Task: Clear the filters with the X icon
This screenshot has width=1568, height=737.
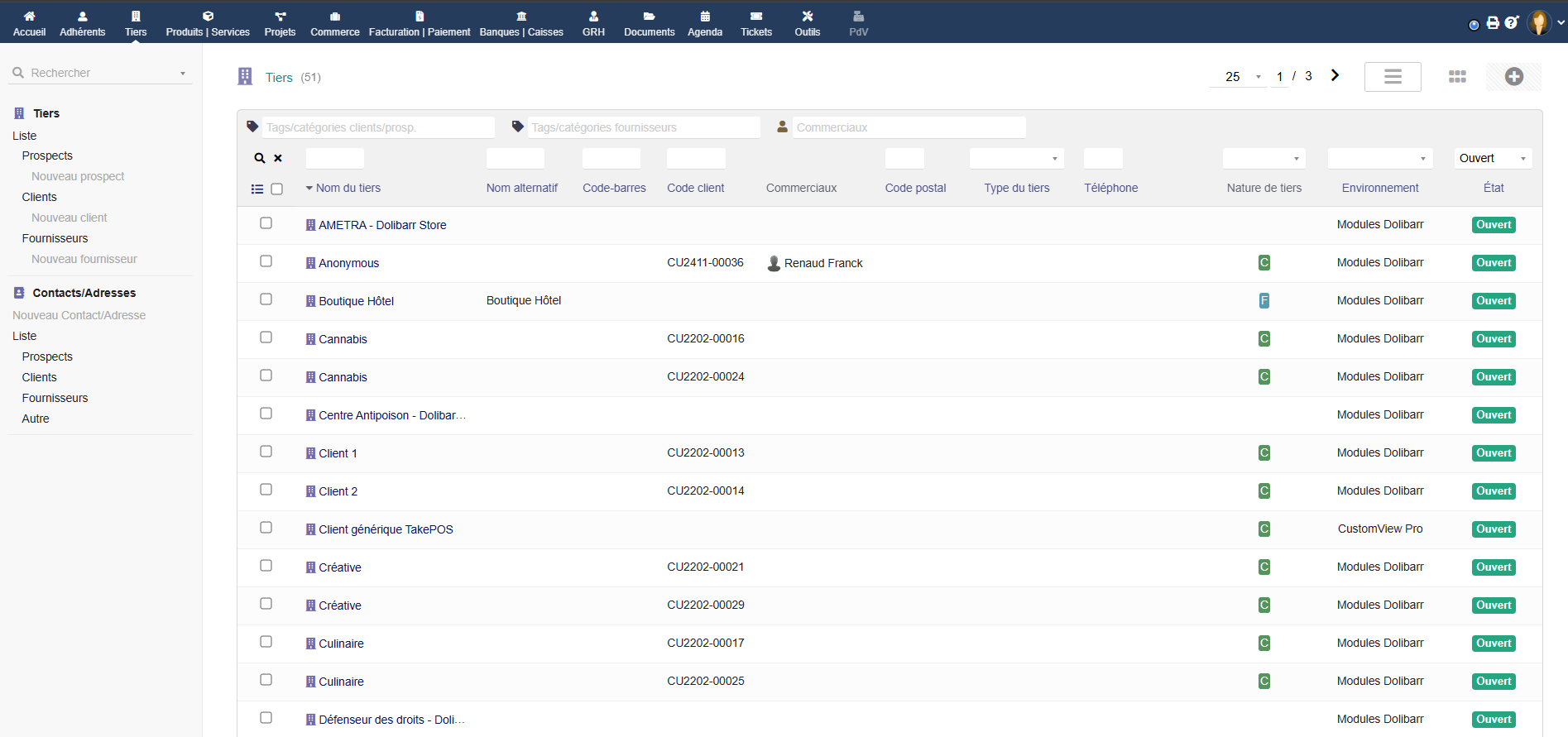Action: [x=278, y=158]
